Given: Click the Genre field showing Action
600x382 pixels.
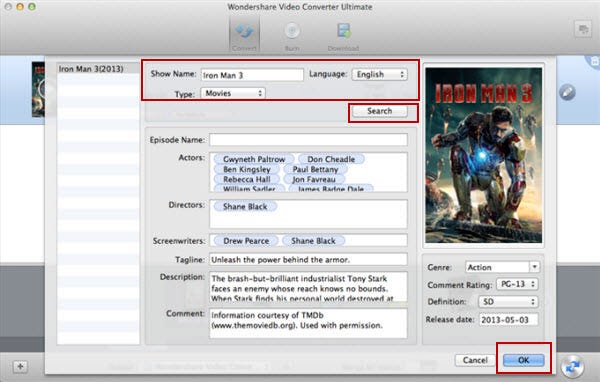Looking at the screenshot, I should click(x=497, y=267).
